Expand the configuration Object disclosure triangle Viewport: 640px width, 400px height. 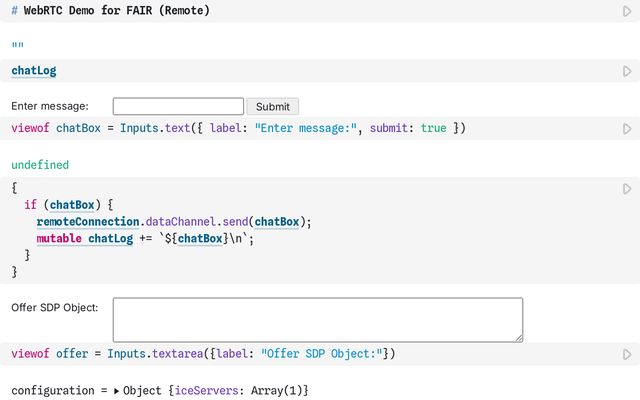point(116,390)
